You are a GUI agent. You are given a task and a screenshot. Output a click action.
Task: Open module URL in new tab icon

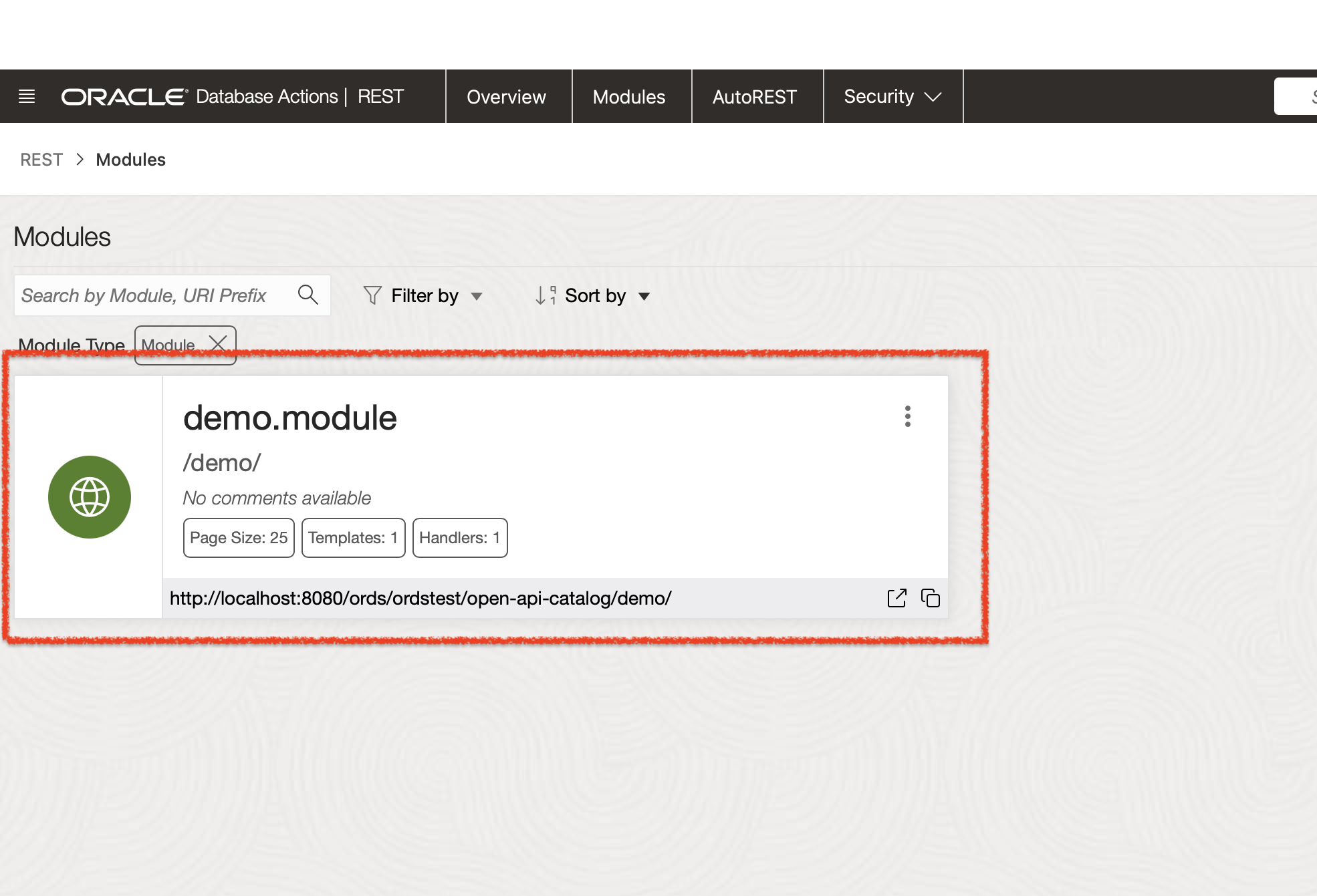(x=896, y=598)
